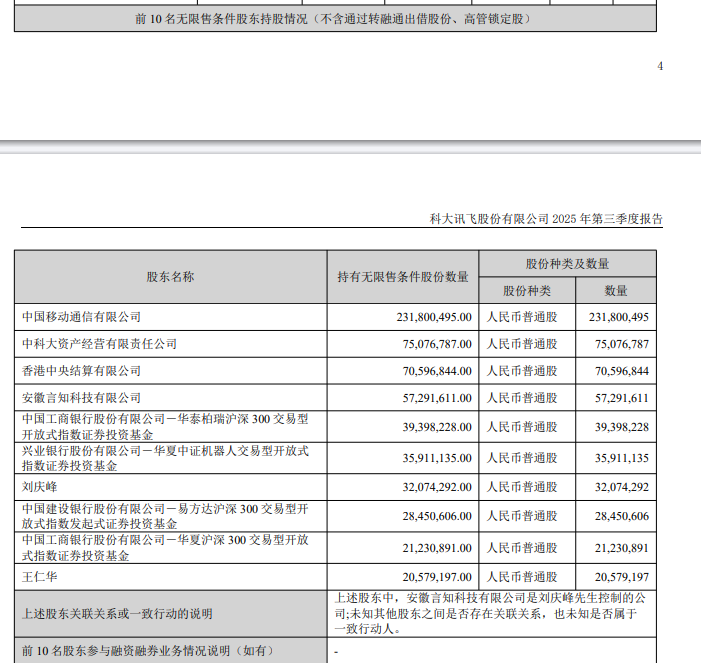Select the 安徽言知科技有限公司 shareholder cell

(x=82, y=398)
